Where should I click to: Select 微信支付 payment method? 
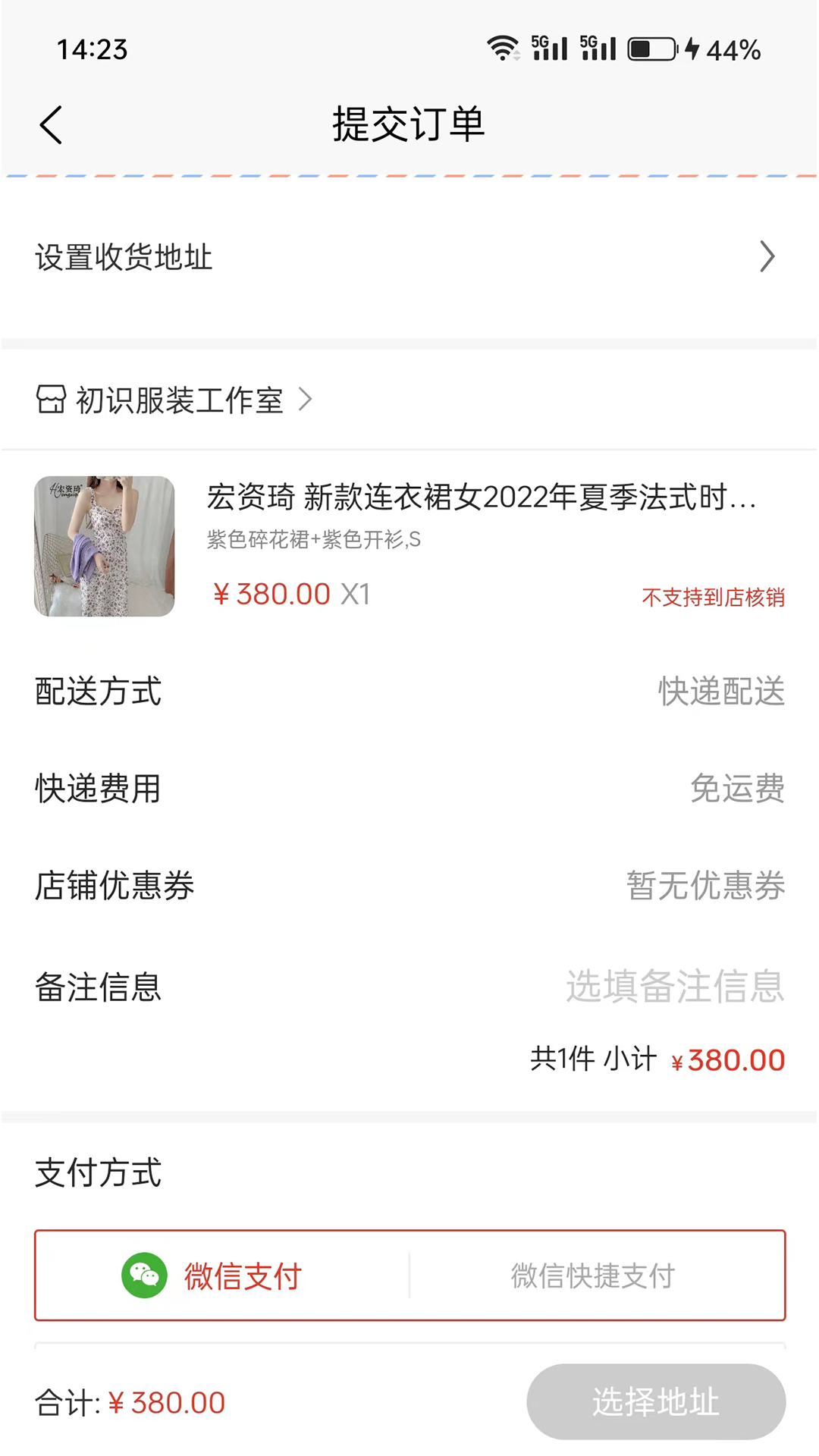click(x=243, y=1276)
